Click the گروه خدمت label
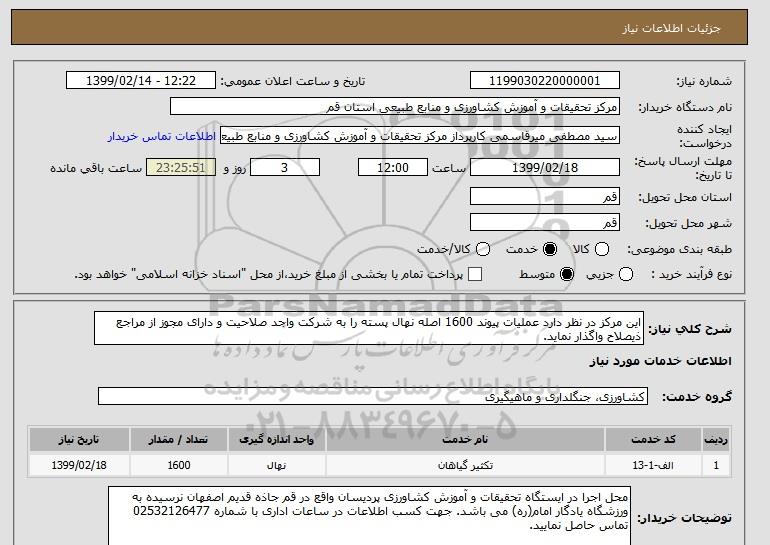 pyautogui.click(x=697, y=397)
